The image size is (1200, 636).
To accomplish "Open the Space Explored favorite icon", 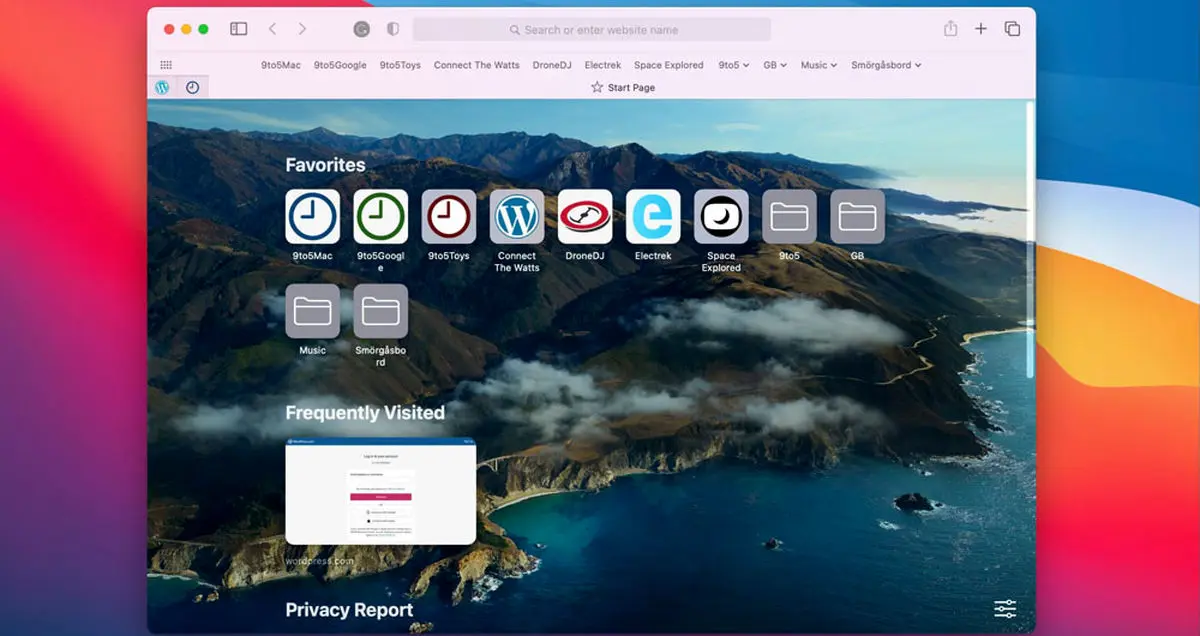I will pos(721,216).
